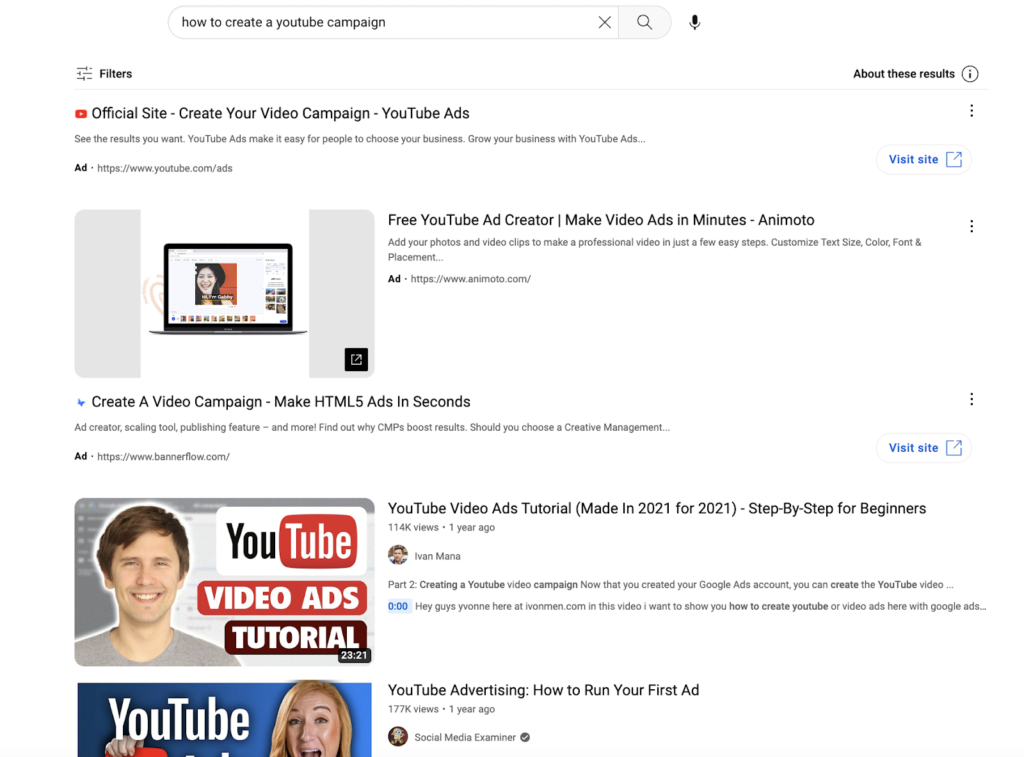
Task: Start voice search with the microphone icon
Action: pyautogui.click(x=695, y=22)
